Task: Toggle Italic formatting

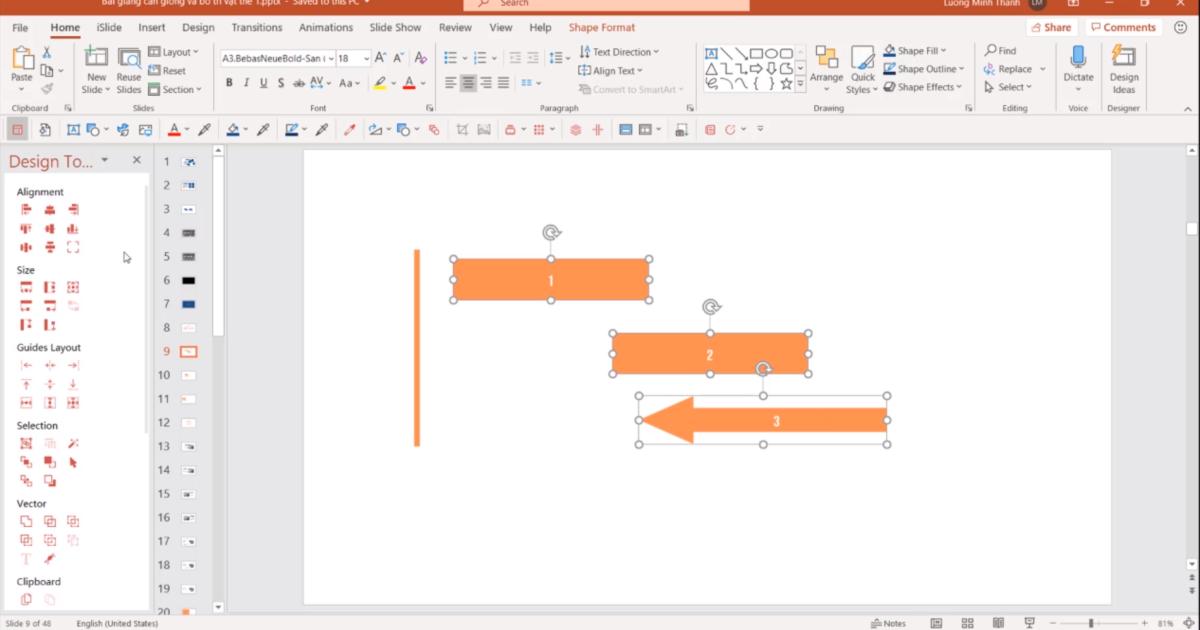Action: click(x=247, y=83)
